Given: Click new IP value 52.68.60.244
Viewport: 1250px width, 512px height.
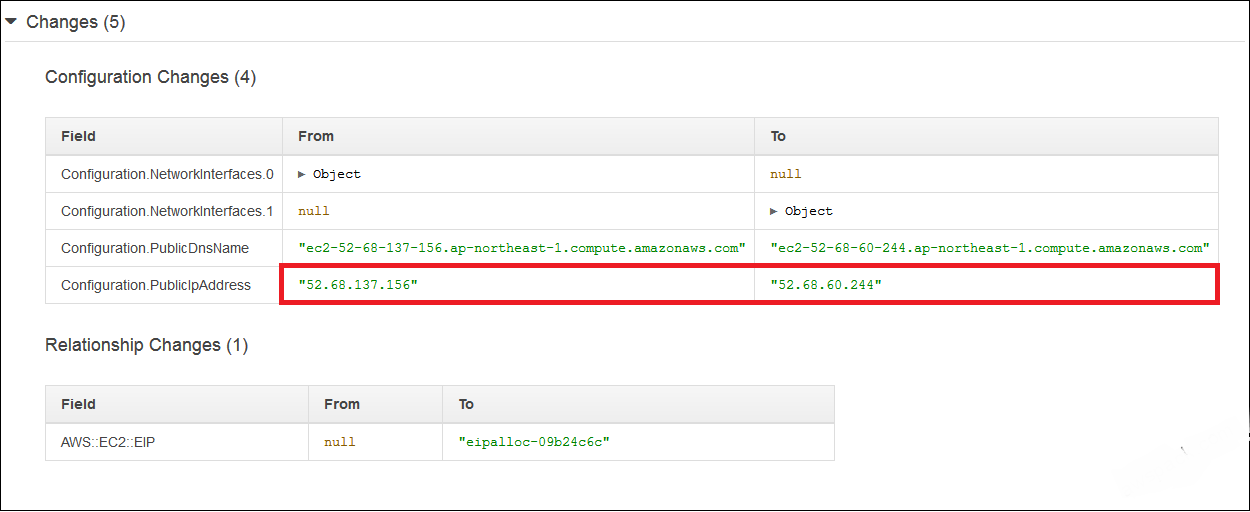Looking at the screenshot, I should (826, 285).
